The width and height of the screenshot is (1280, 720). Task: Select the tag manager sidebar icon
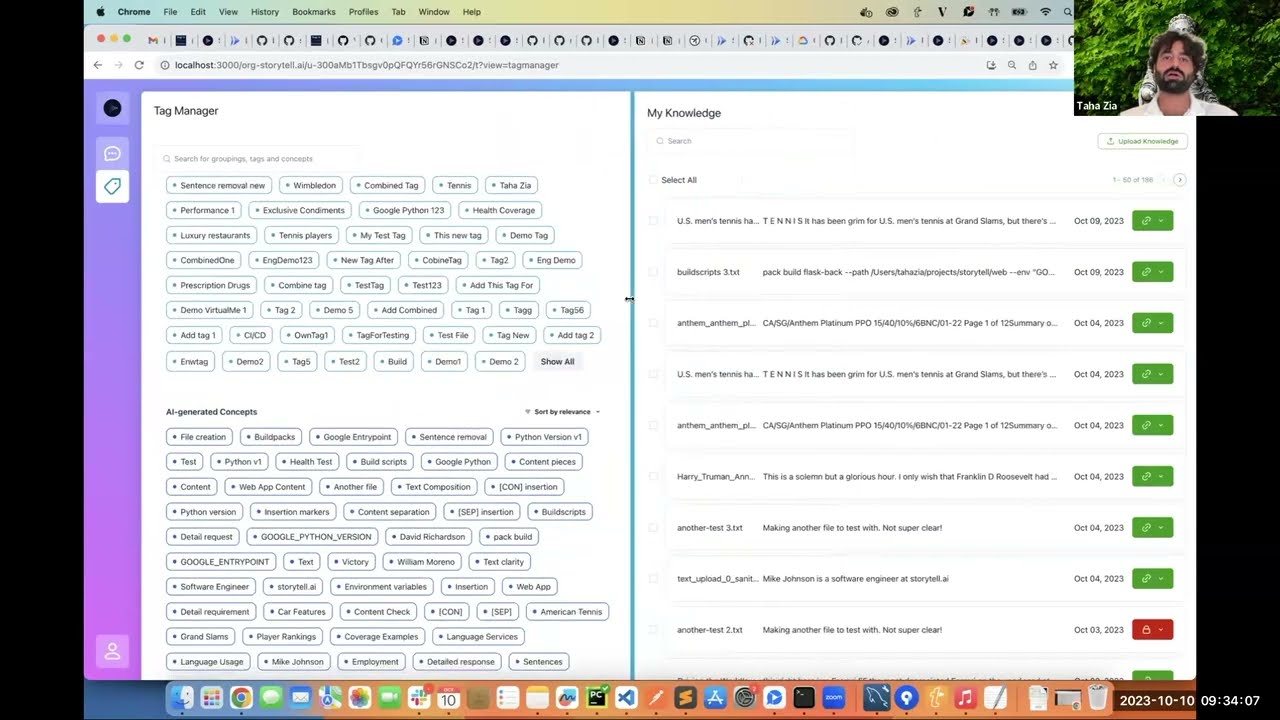click(x=112, y=186)
